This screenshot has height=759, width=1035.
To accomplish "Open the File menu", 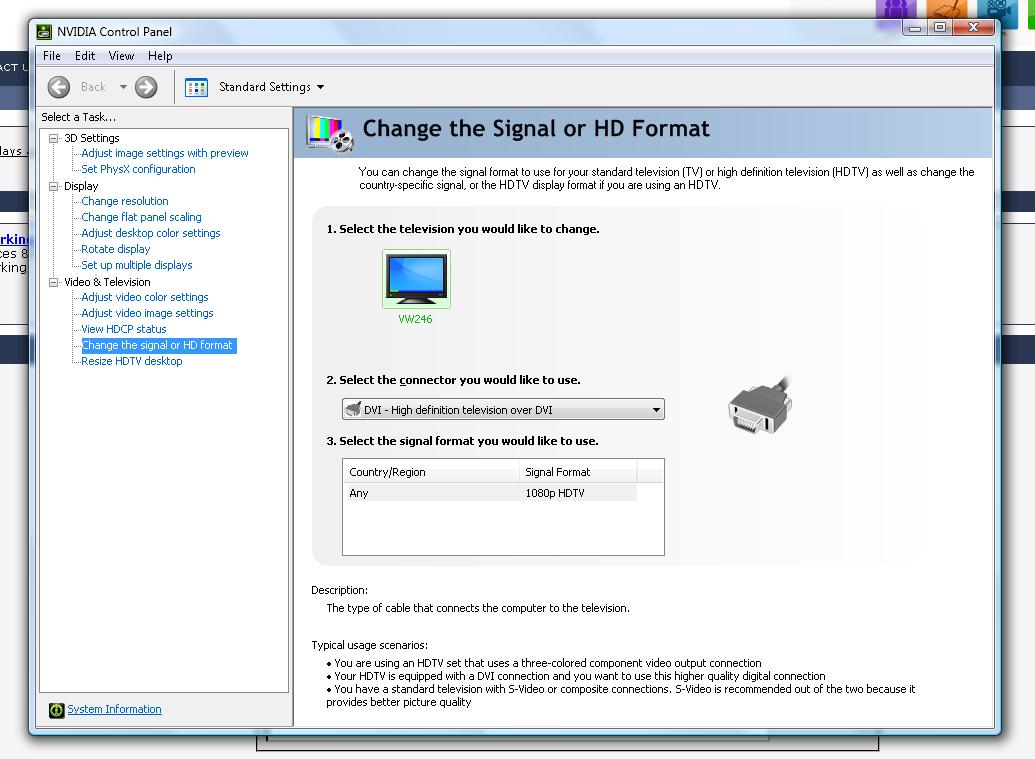I will pyautogui.click(x=52, y=56).
